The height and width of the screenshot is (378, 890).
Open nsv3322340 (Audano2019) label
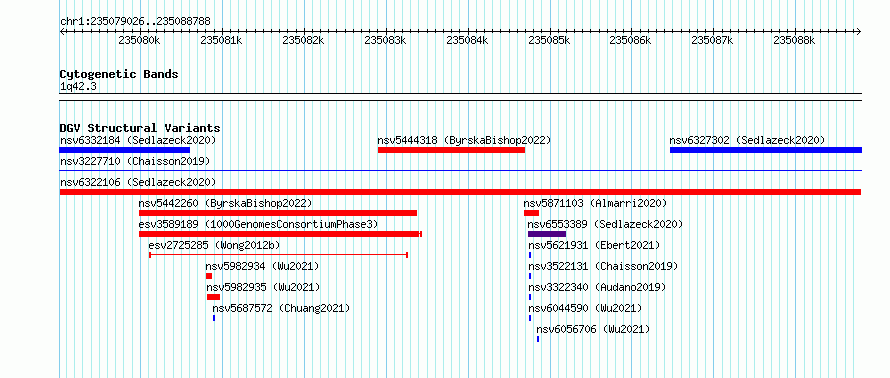pyautogui.click(x=597, y=287)
